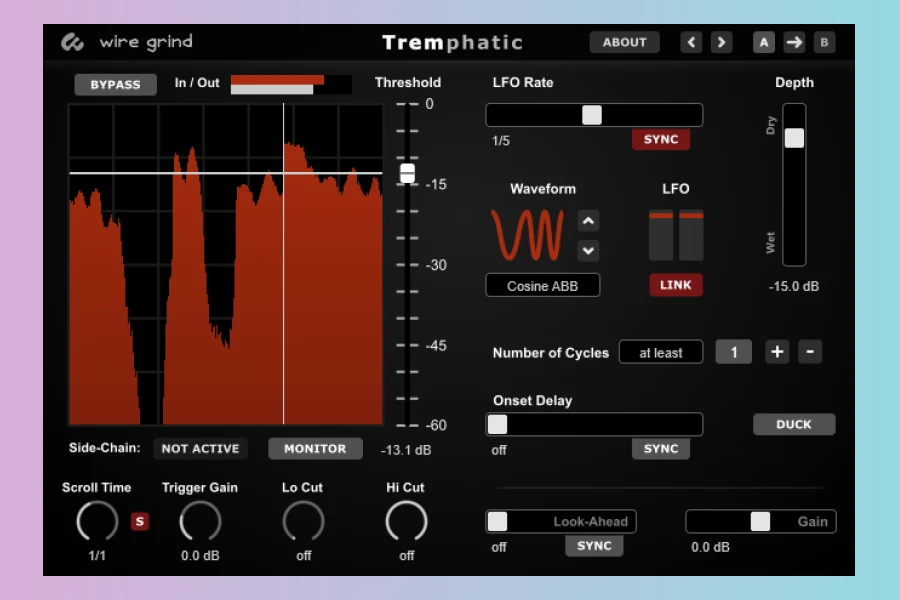Screen dimensions: 900x600
Task: Click the -15.0 dB depth value
Action: click(x=794, y=286)
